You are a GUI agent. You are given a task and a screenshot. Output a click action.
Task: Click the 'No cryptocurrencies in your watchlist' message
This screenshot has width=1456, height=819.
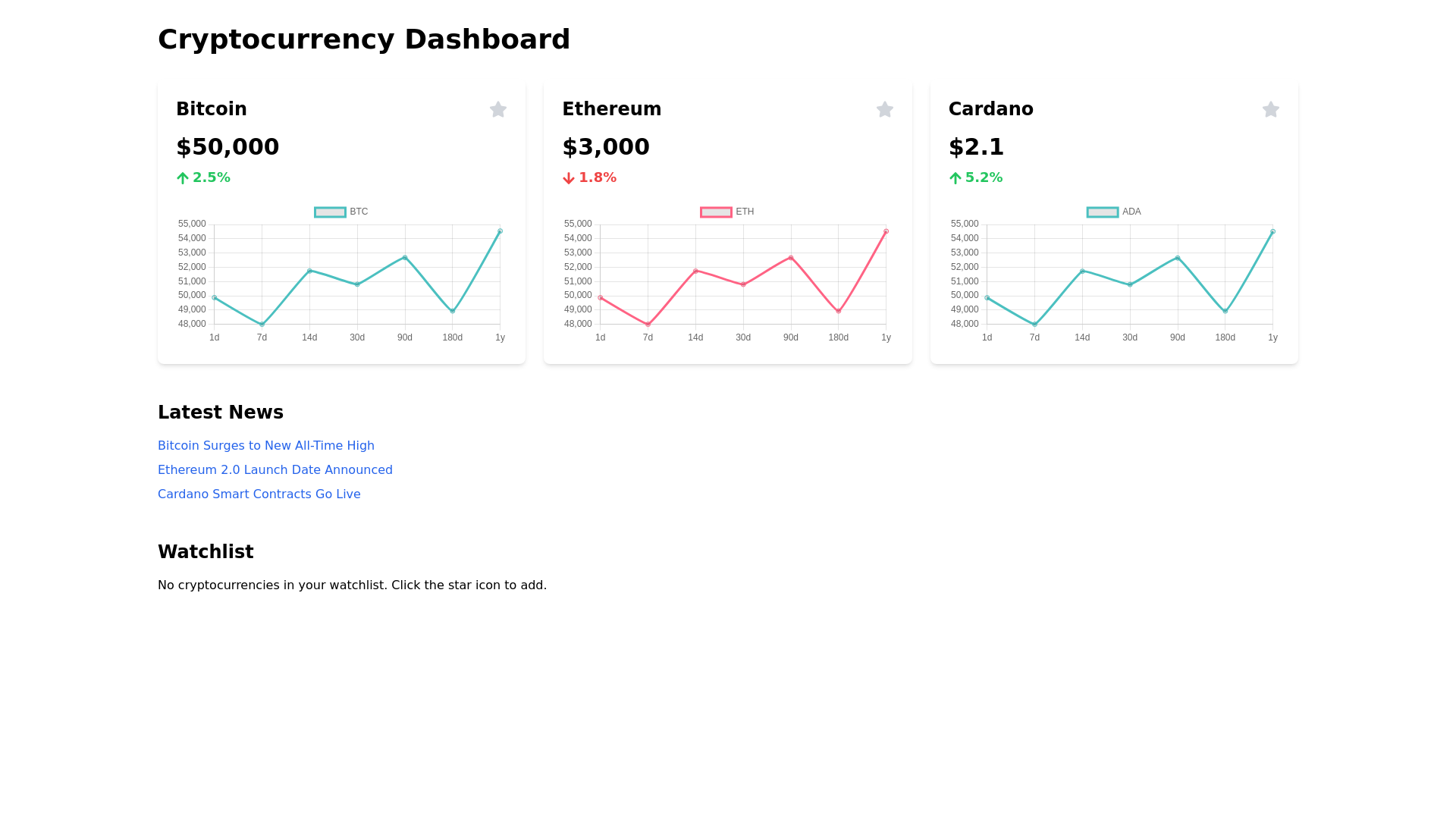[352, 585]
